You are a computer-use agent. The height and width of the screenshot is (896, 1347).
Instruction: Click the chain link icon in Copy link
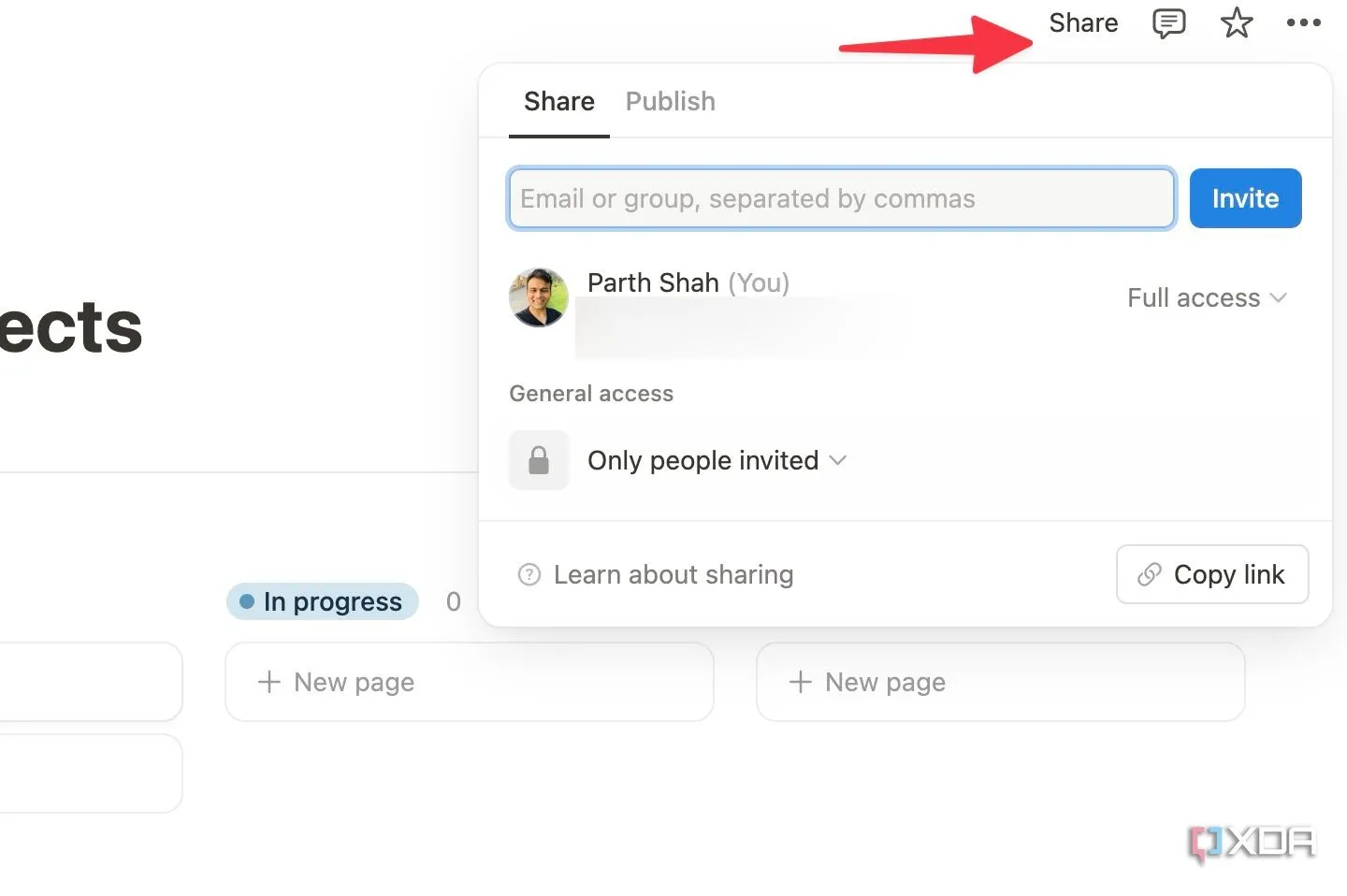(1149, 574)
